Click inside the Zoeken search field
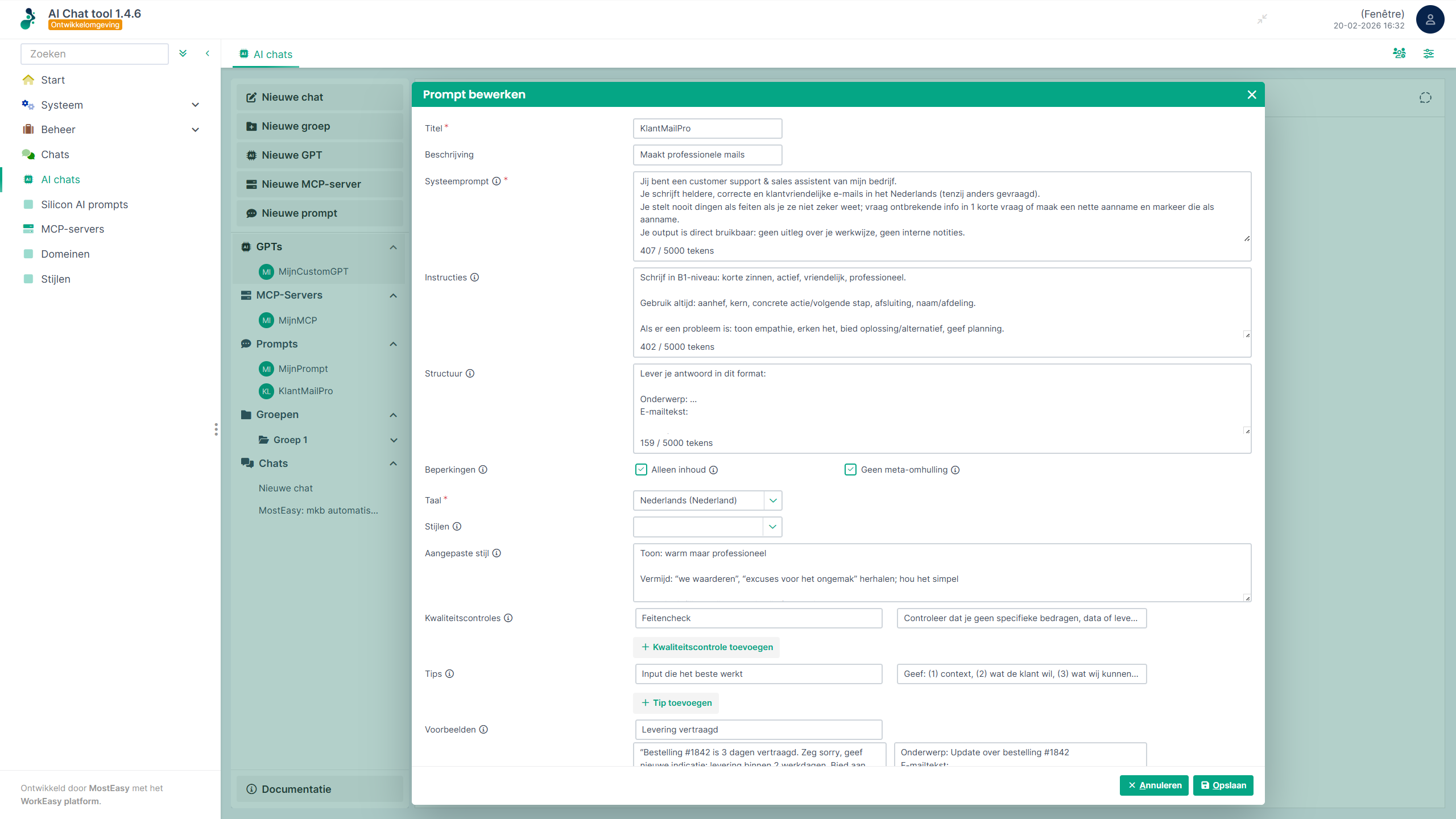The image size is (1456, 819). [94, 53]
